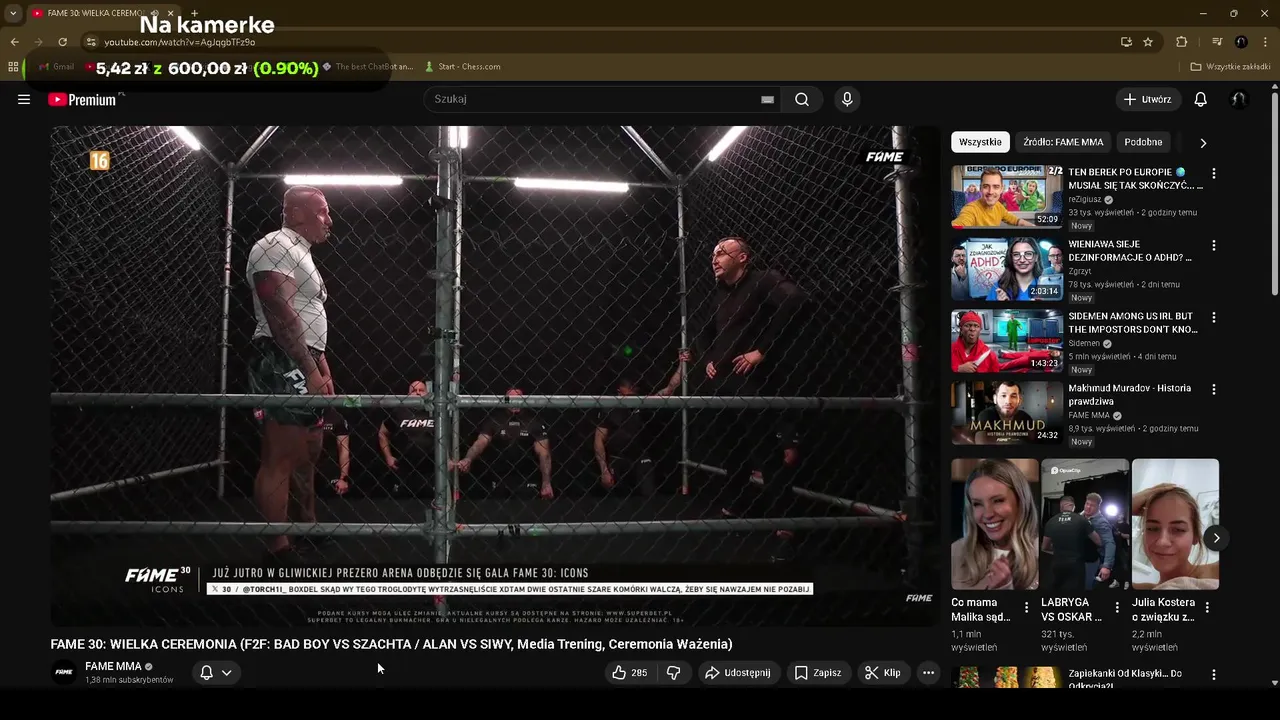The image size is (1280, 720).
Task: Open Wszystkie zakładki bookmarks folder
Action: click(1230, 67)
